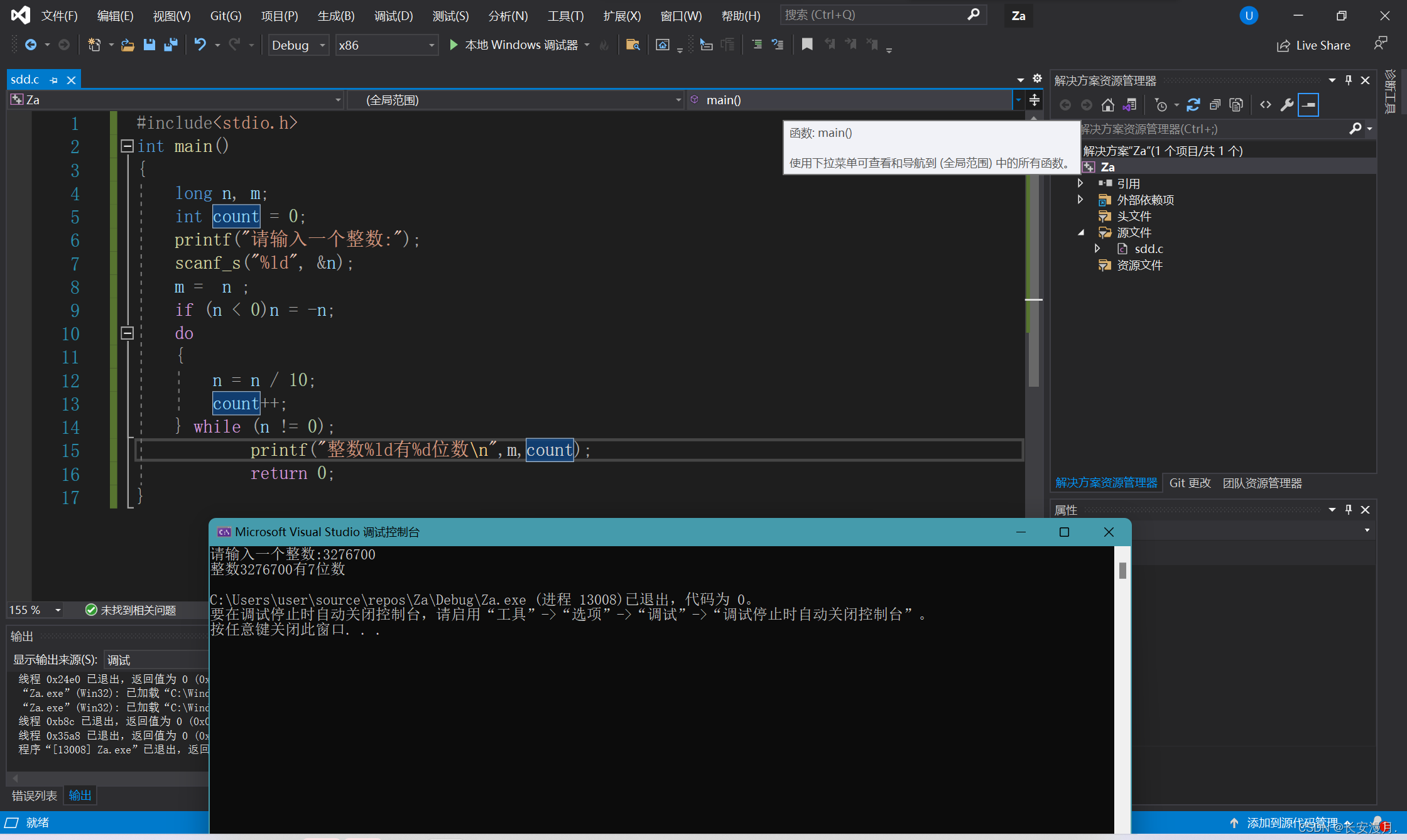Click the Solution Explorer sync refresh icon
Screen dimensions: 1407x840
click(1193, 105)
